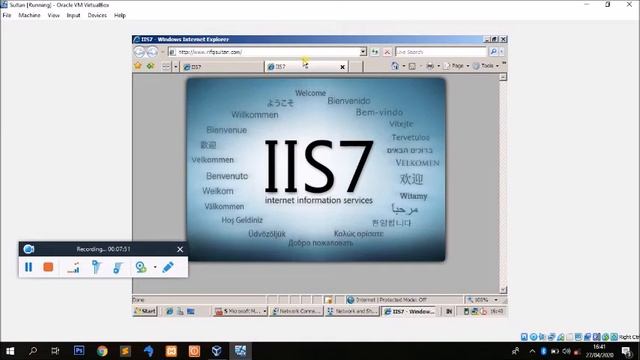
Task: Open the notification center icon
Action: [x=627, y=351]
